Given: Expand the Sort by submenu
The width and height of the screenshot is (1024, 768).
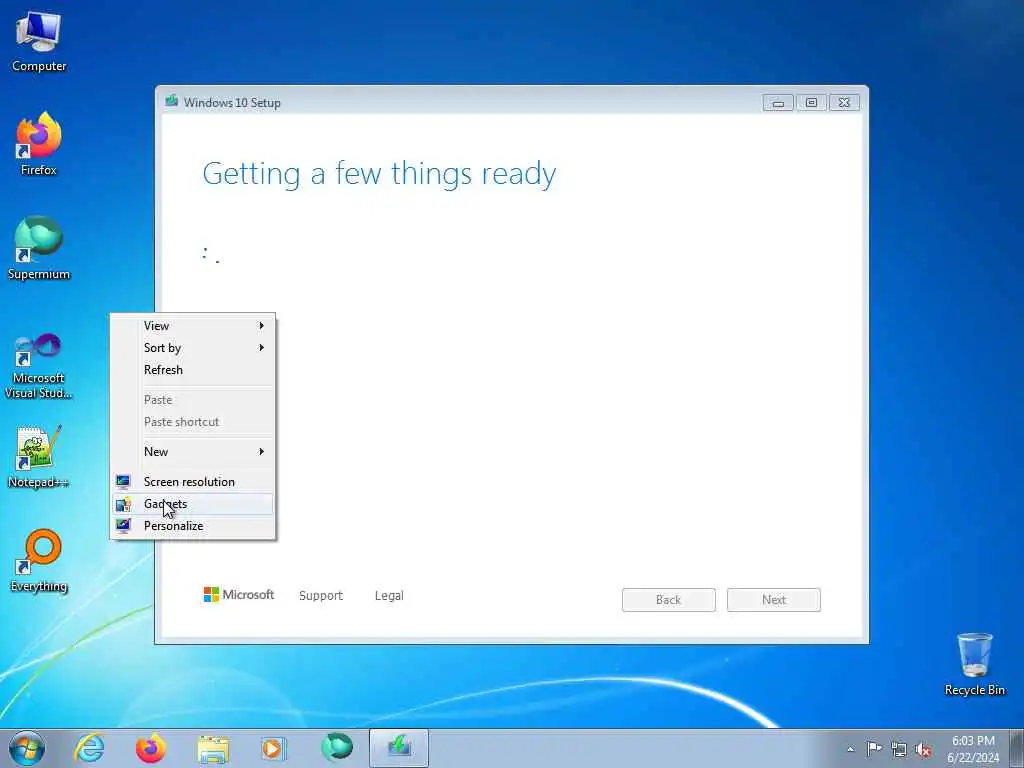Looking at the screenshot, I should pyautogui.click(x=193, y=347).
